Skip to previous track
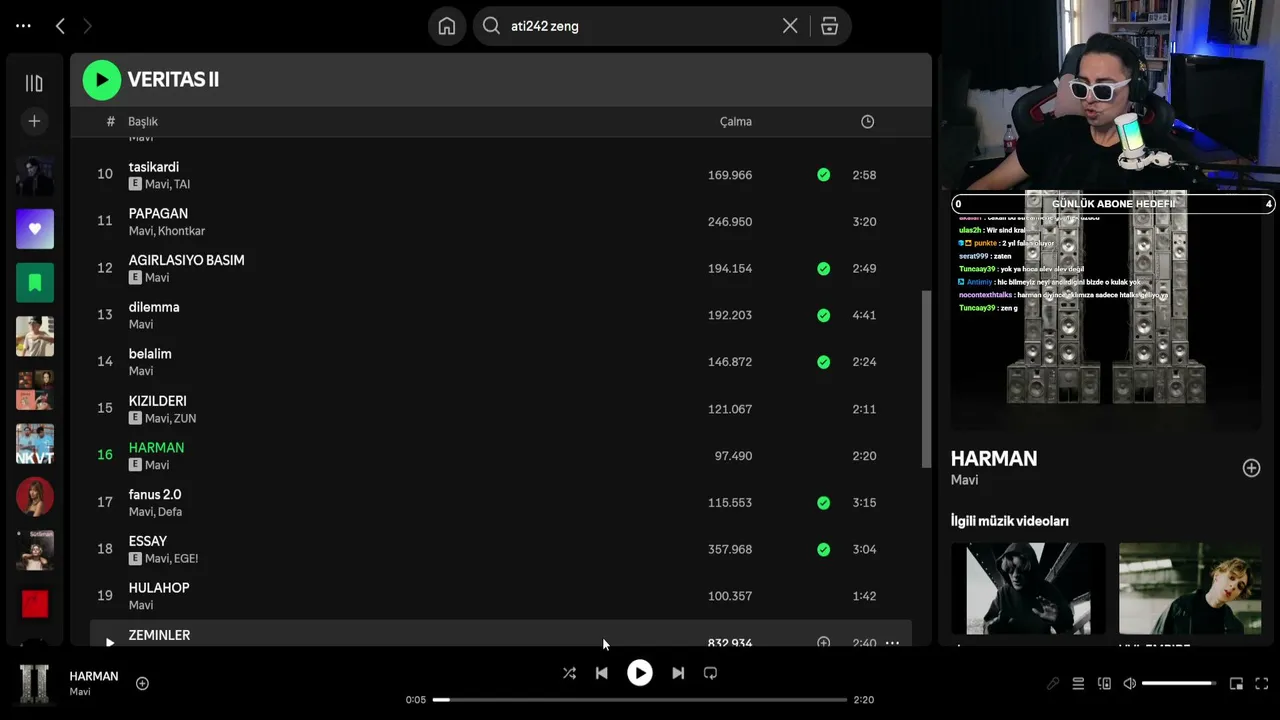Screen dimensions: 1280x720 601,673
